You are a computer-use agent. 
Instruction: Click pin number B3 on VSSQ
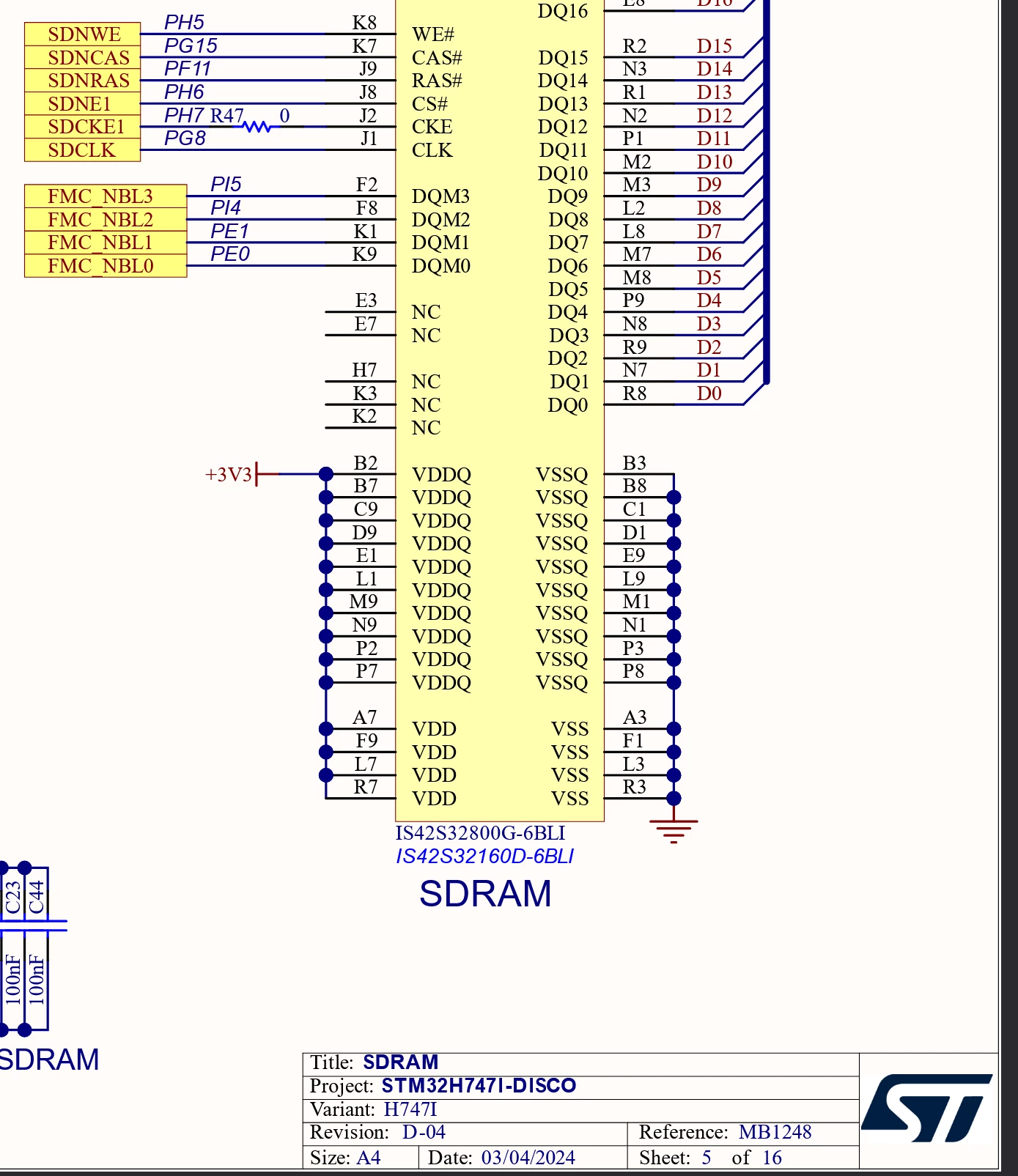coord(635,463)
